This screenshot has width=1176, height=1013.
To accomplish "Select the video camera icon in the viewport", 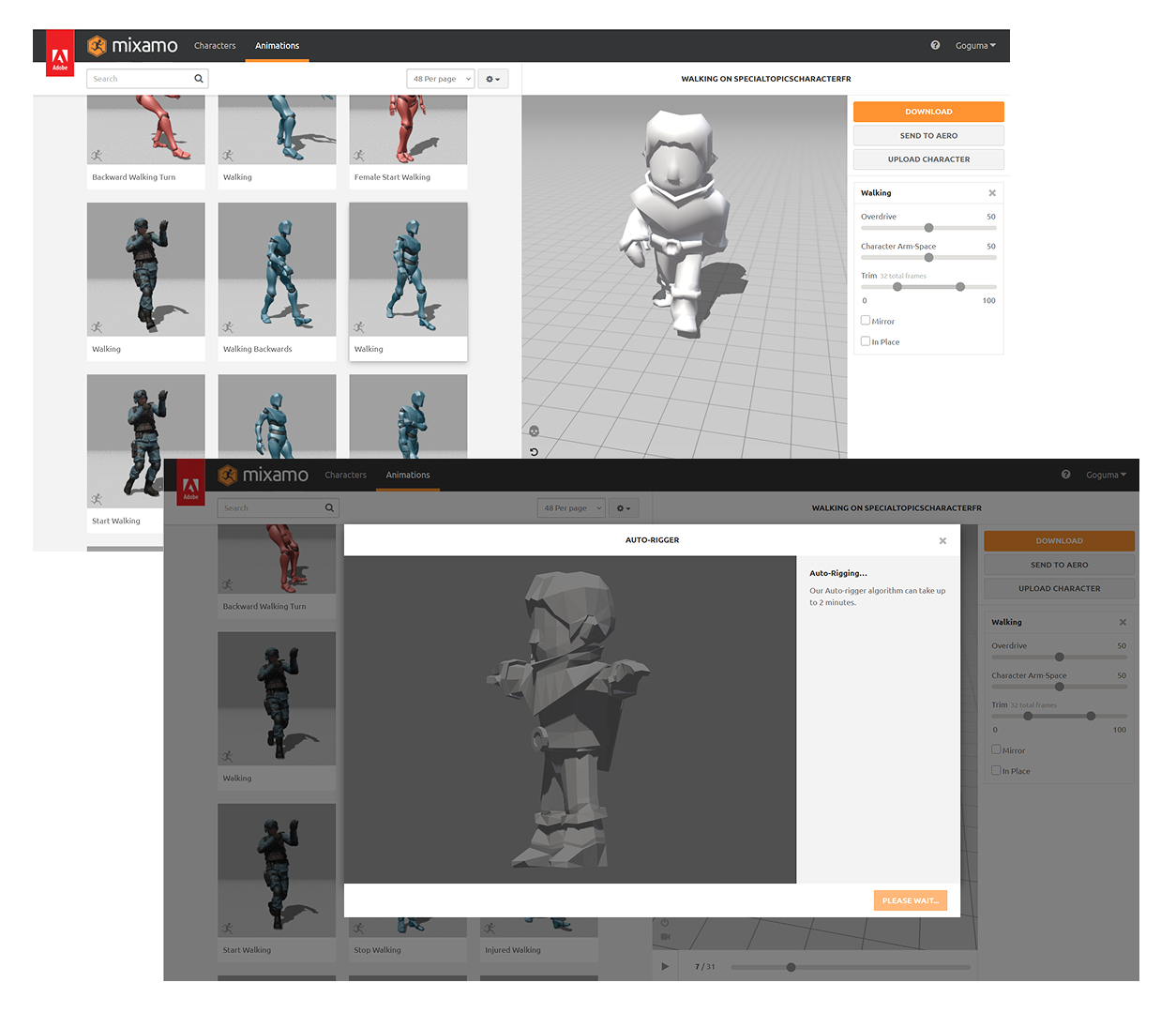I will [x=666, y=935].
